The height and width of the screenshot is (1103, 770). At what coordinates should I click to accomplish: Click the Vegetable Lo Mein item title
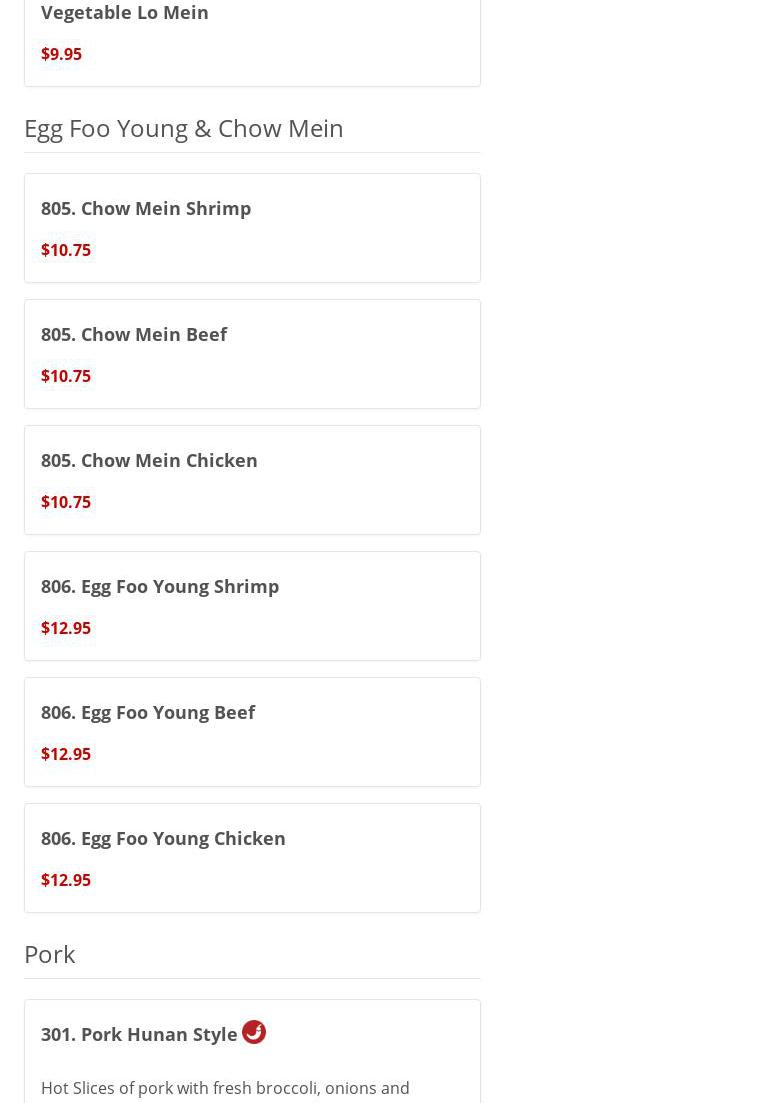(125, 13)
